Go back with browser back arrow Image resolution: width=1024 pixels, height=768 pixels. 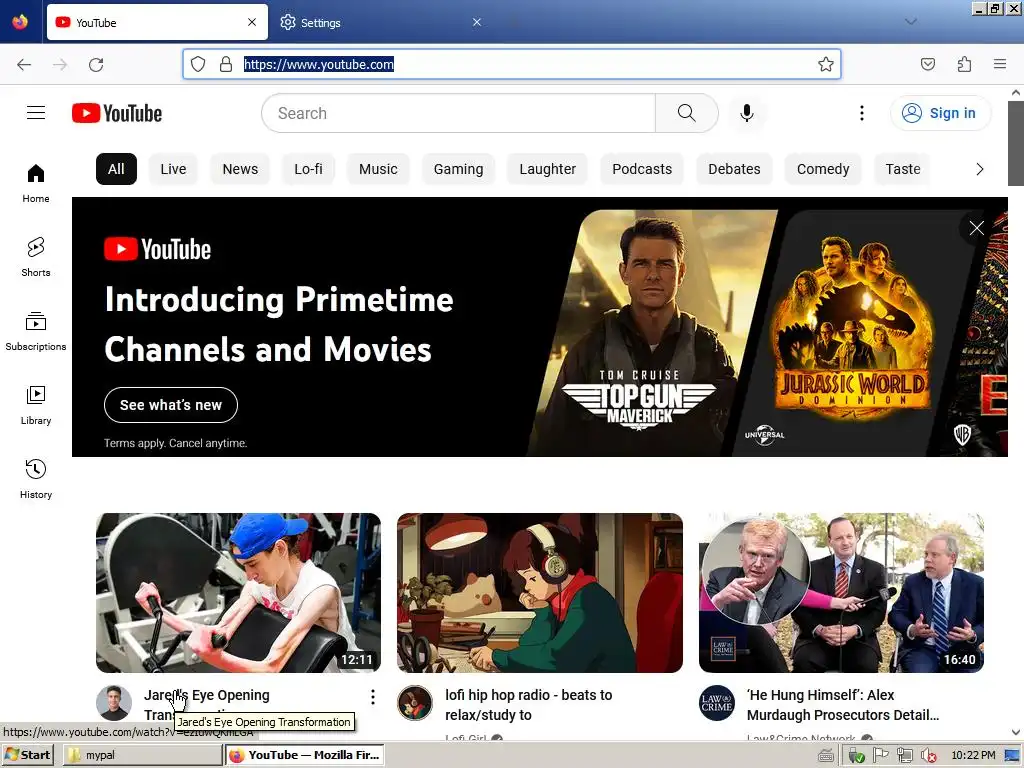24,64
